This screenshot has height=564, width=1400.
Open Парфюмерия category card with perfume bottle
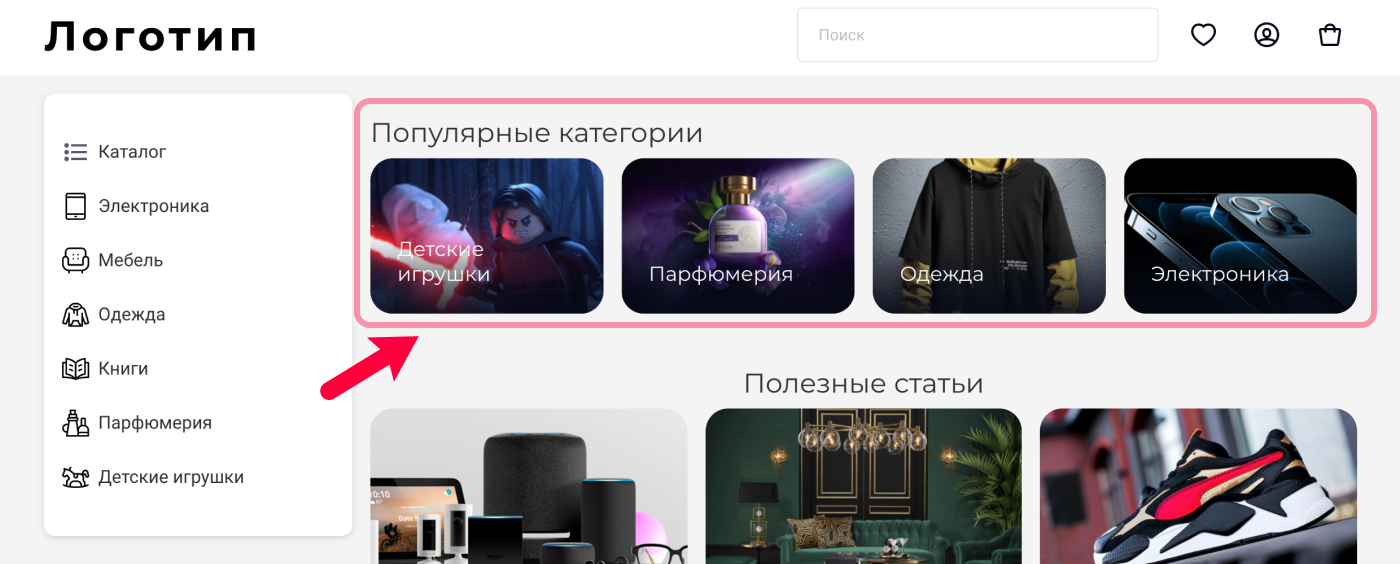[738, 236]
